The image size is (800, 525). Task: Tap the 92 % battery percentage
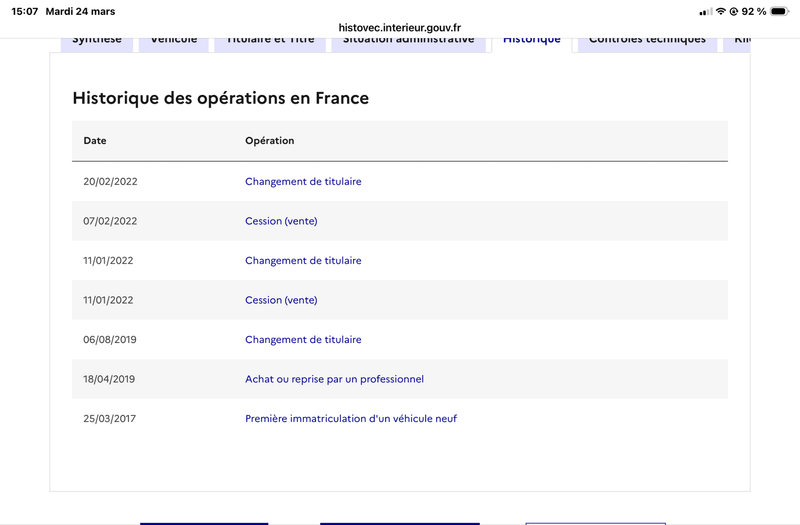click(x=754, y=11)
